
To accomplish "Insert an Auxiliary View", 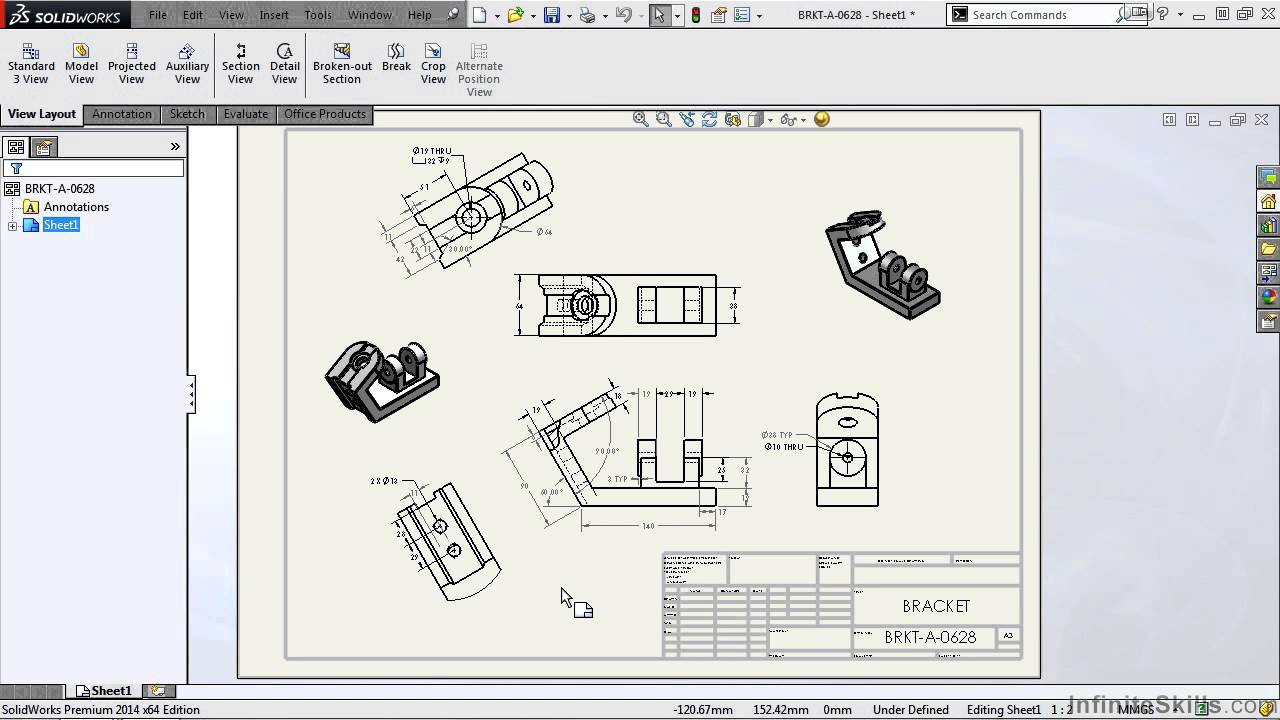I will (x=187, y=64).
